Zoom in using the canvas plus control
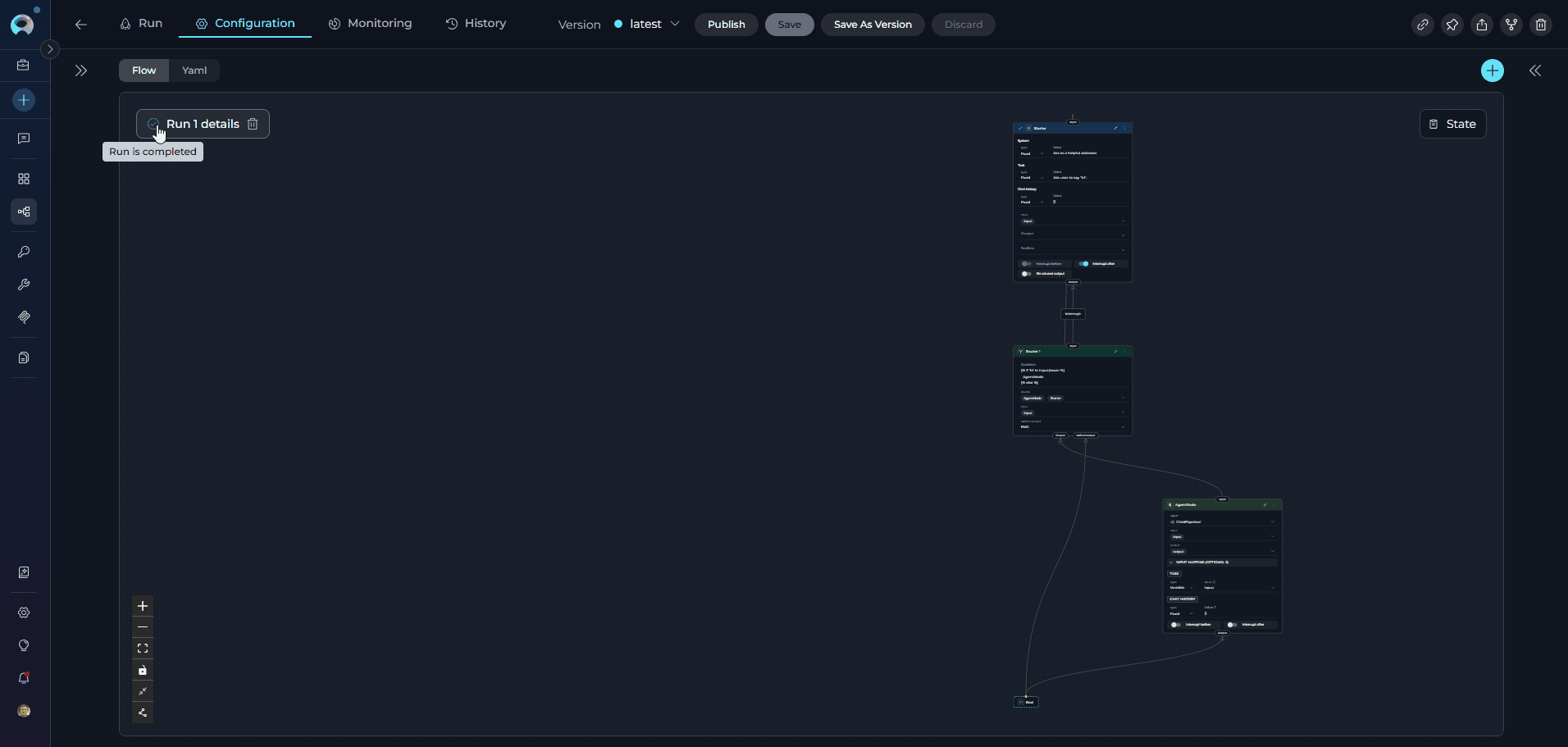This screenshot has width=1568, height=747. point(143,606)
